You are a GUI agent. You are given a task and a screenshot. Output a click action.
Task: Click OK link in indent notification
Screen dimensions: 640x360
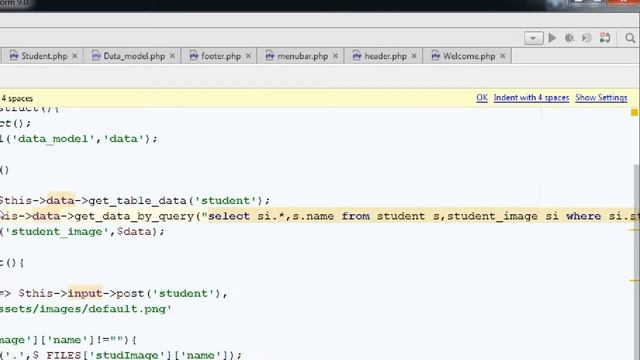pos(482,98)
